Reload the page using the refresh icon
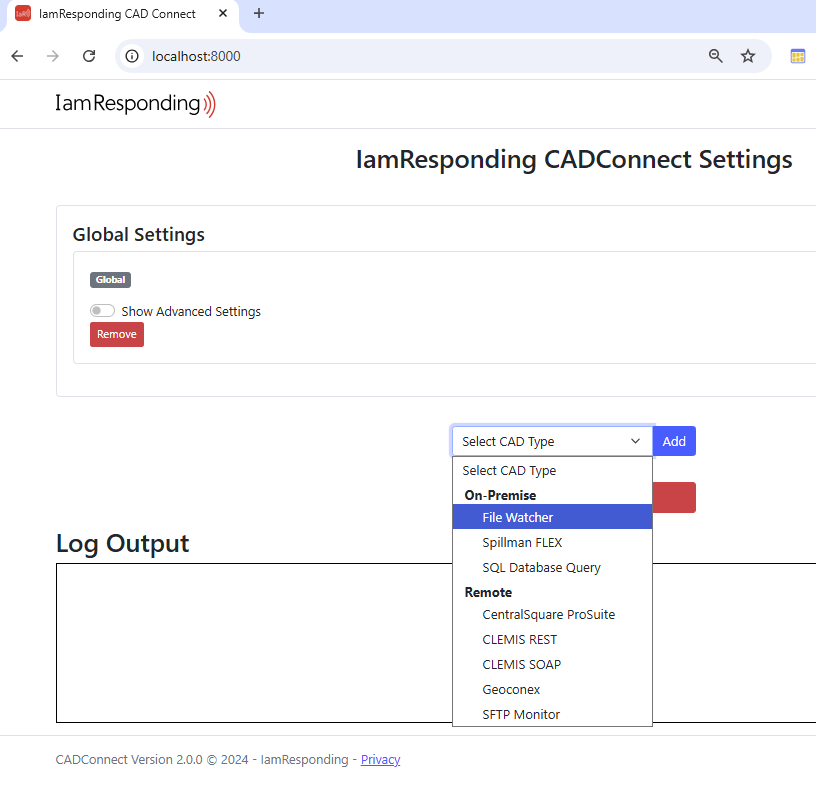 click(88, 56)
